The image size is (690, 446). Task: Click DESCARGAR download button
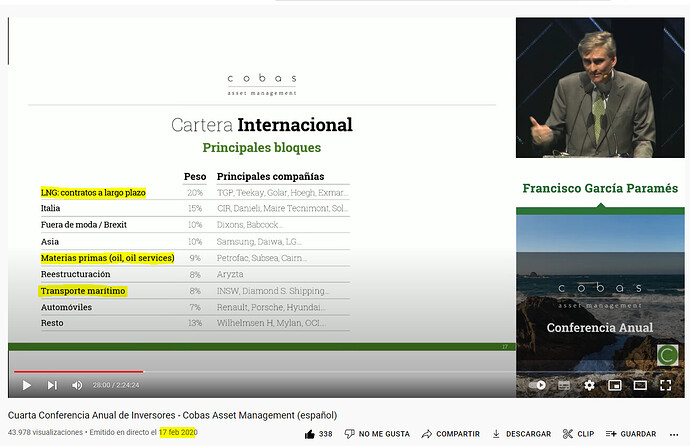pos(521,434)
